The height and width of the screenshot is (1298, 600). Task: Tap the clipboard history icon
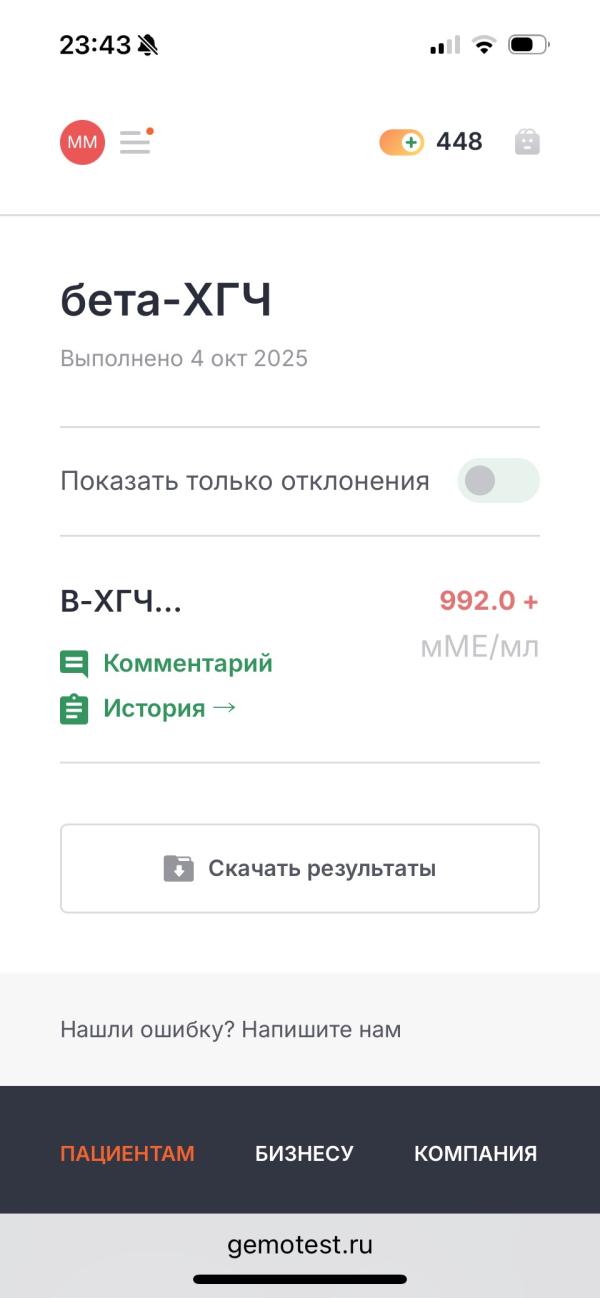(74, 709)
